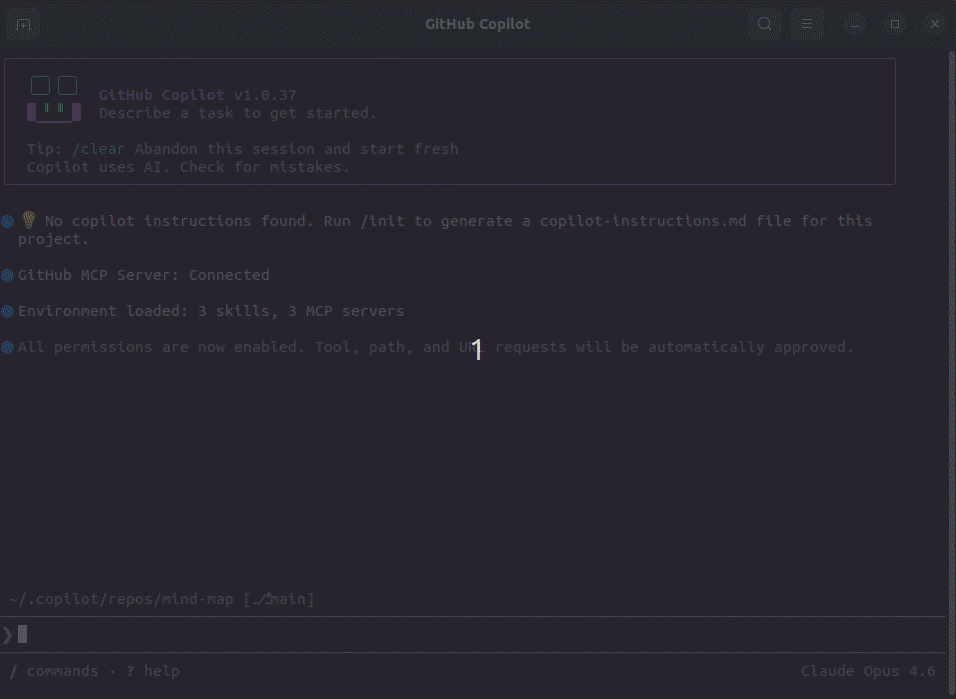This screenshot has height=699, width=956.
Task: Click 'All permissions are now enabled' text
Action: tap(161, 347)
